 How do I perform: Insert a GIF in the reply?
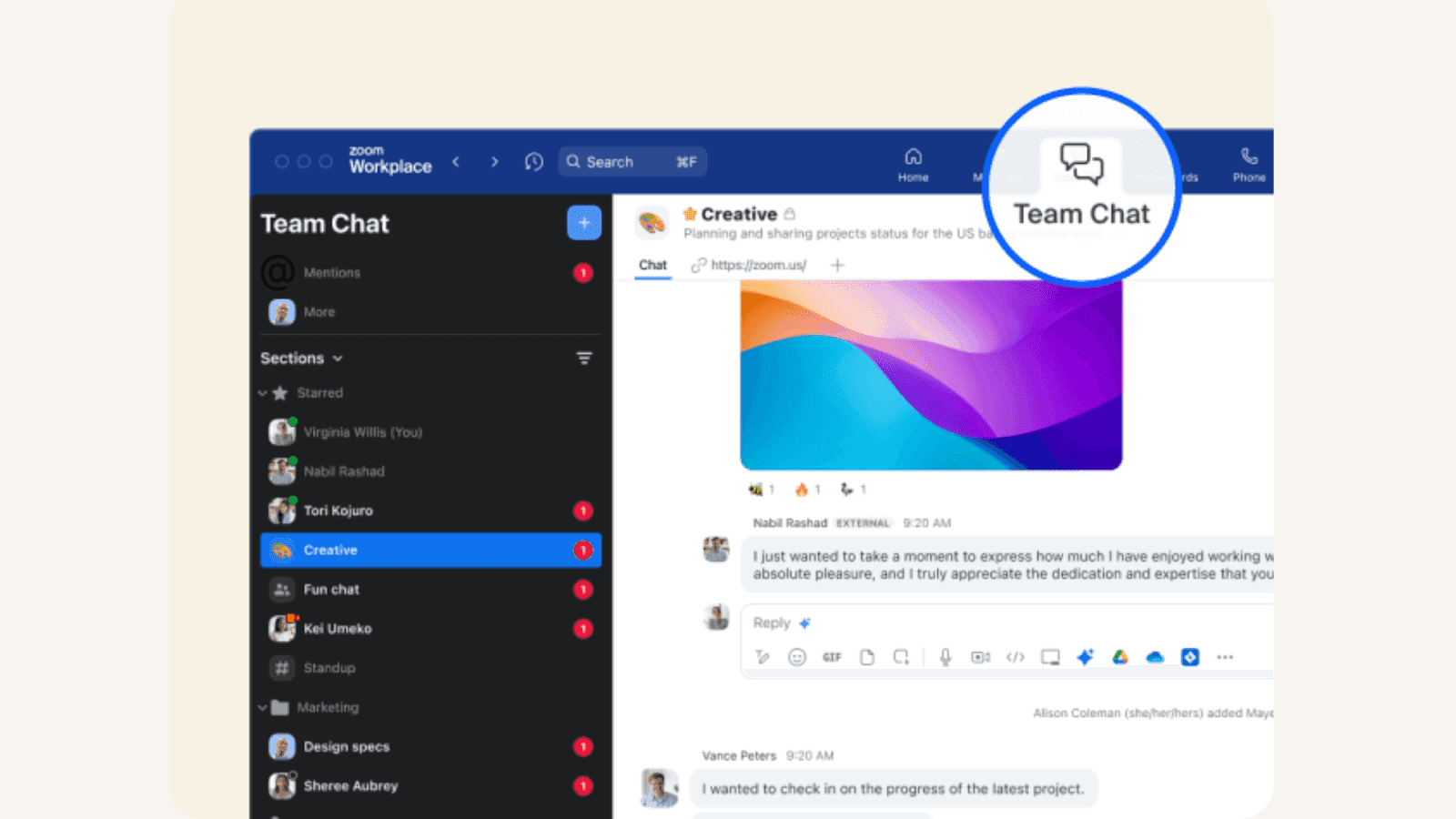[831, 656]
